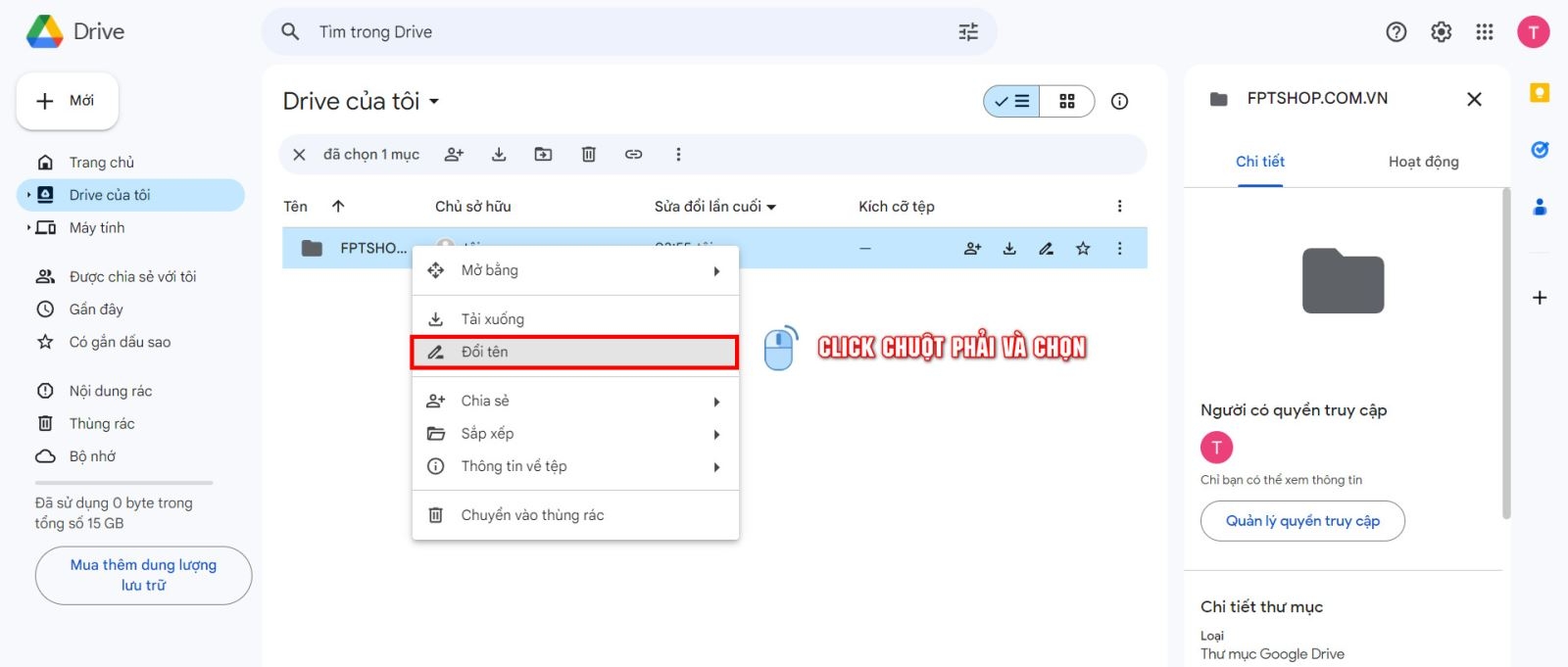Expand Thông tin về tệp submenu
The image size is (1568, 667).
(x=717, y=467)
